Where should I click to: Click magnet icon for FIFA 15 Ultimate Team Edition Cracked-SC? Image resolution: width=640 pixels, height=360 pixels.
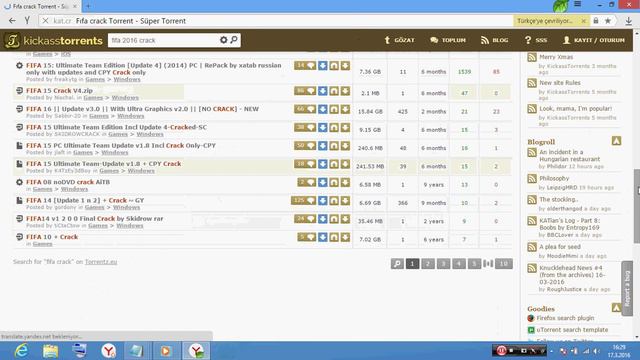(334, 127)
